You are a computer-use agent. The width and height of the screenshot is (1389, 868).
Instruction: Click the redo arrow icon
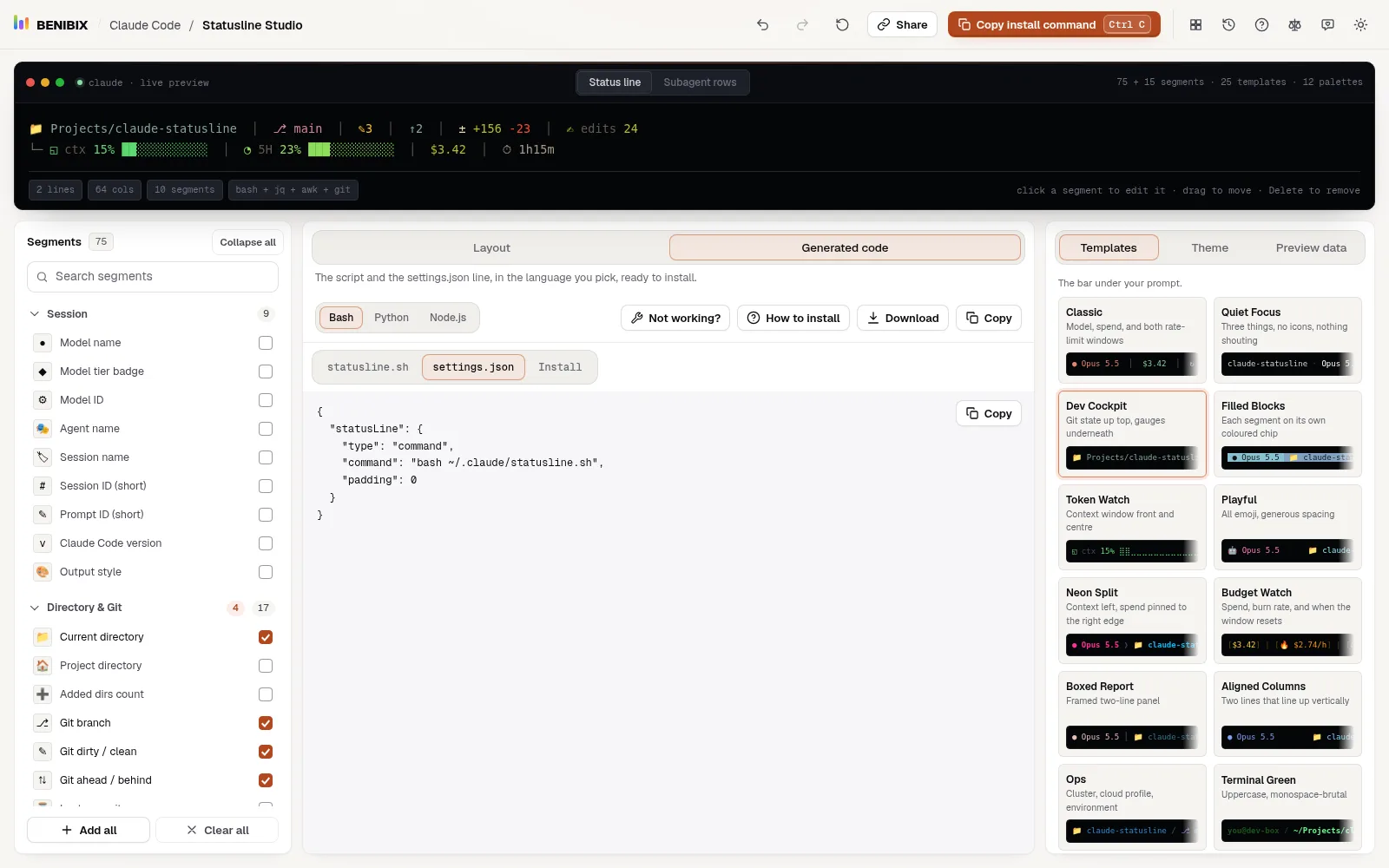[x=802, y=25]
